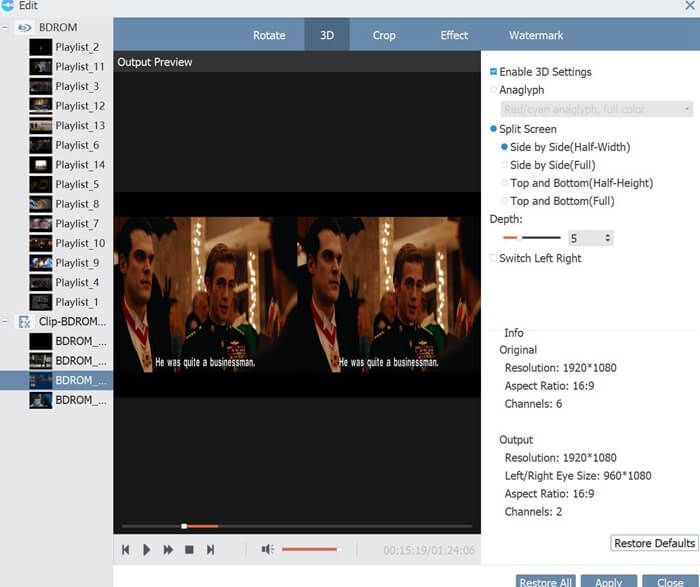Select Playlist_9 thumbnail
The image size is (700, 587).
[41, 263]
